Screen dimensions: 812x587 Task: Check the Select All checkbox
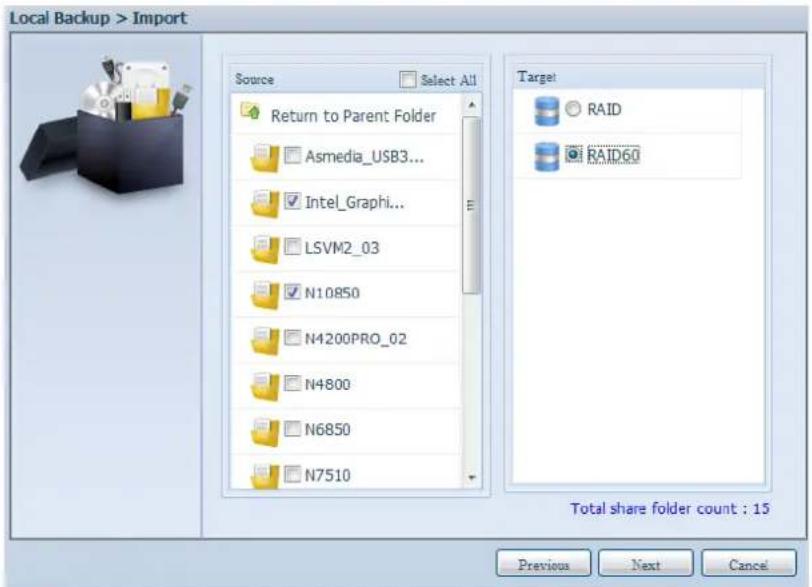(408, 80)
